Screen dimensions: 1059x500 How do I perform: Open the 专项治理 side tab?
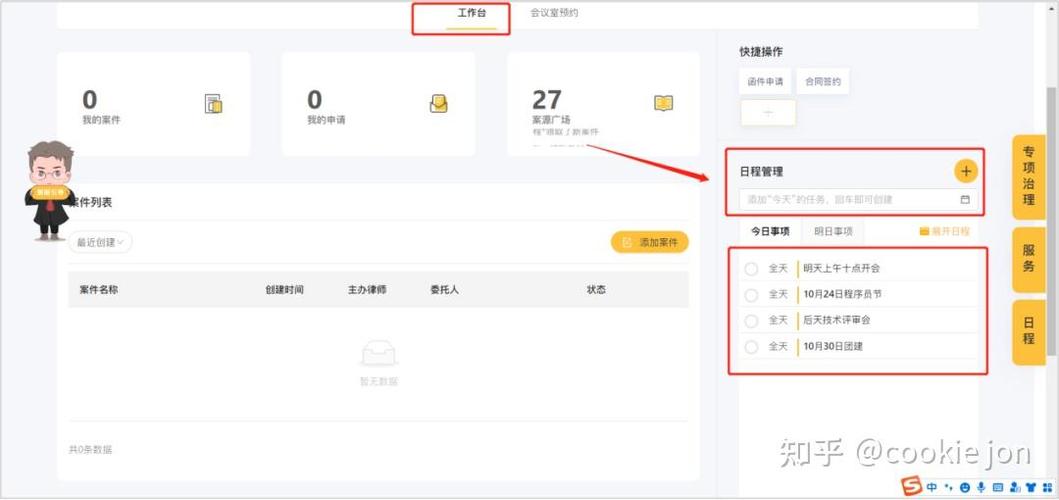[1028, 176]
